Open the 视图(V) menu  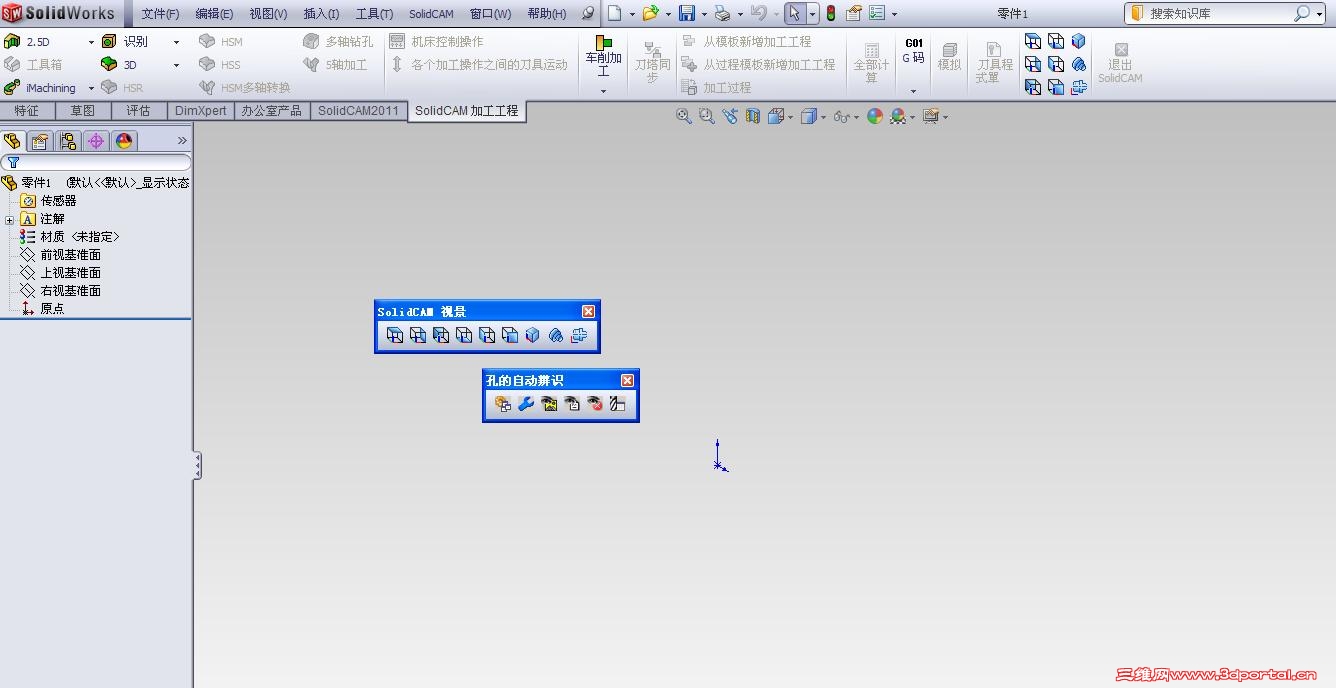[268, 14]
